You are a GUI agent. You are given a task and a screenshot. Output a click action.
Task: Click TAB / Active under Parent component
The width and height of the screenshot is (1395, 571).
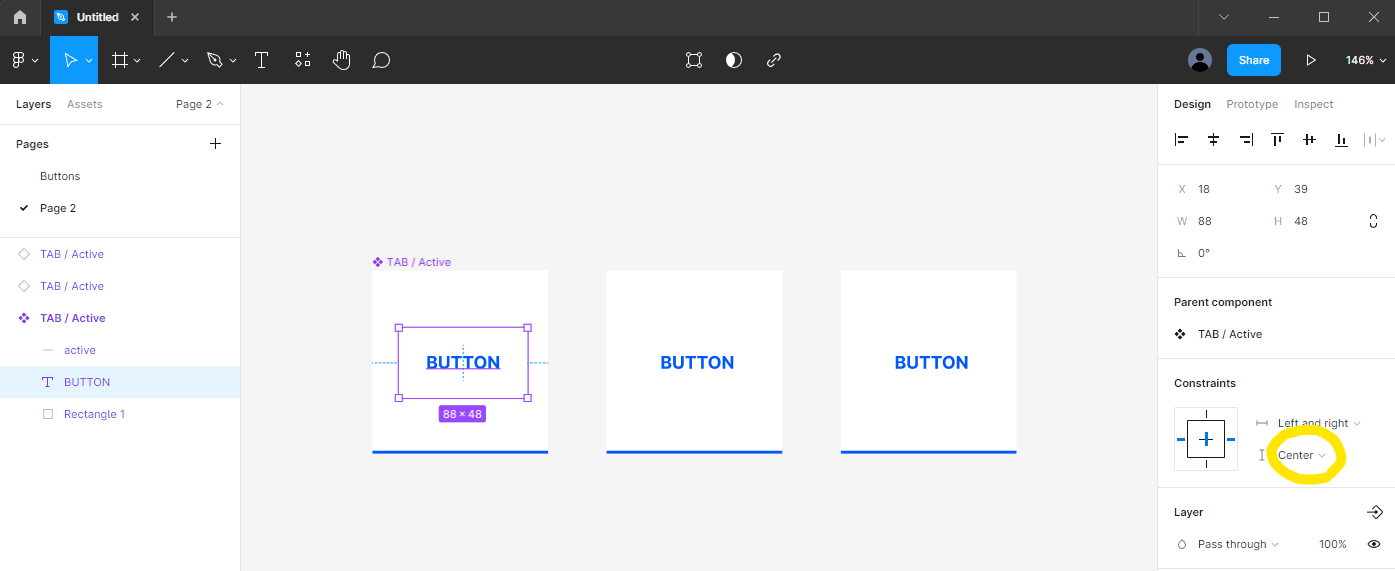pyautogui.click(x=1232, y=334)
